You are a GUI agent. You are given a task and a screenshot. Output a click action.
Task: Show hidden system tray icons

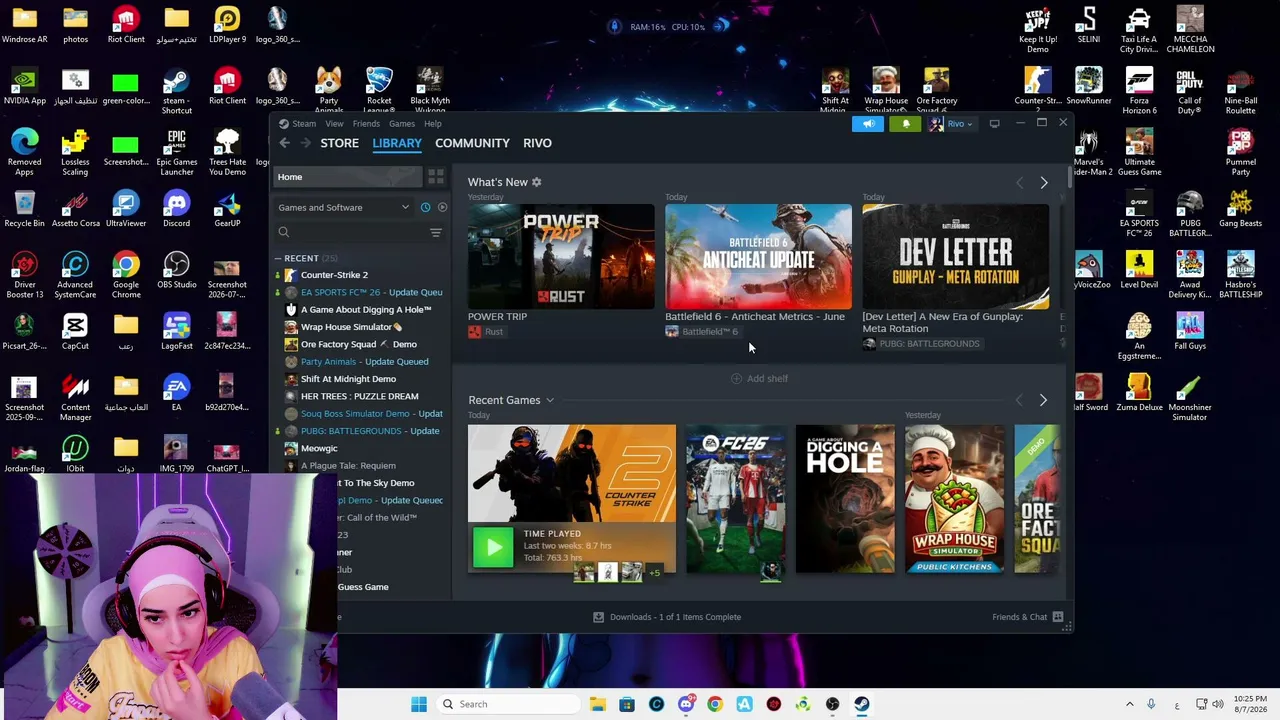tap(1130, 704)
